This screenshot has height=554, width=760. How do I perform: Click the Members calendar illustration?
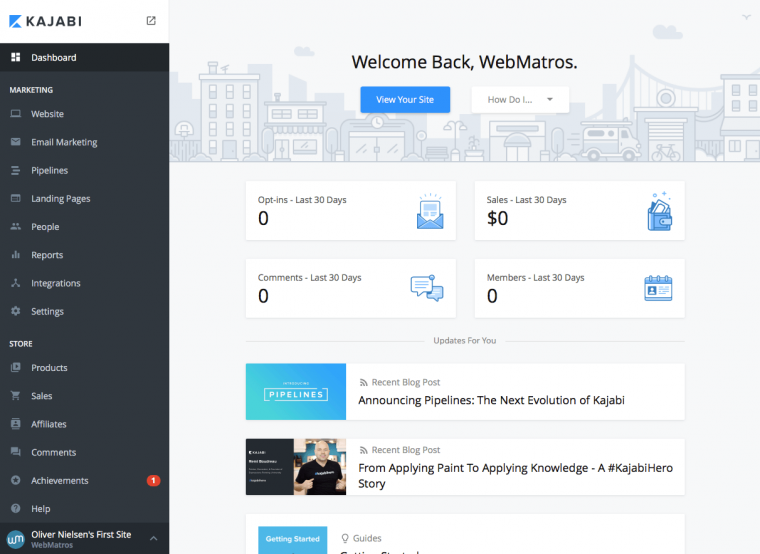click(658, 288)
